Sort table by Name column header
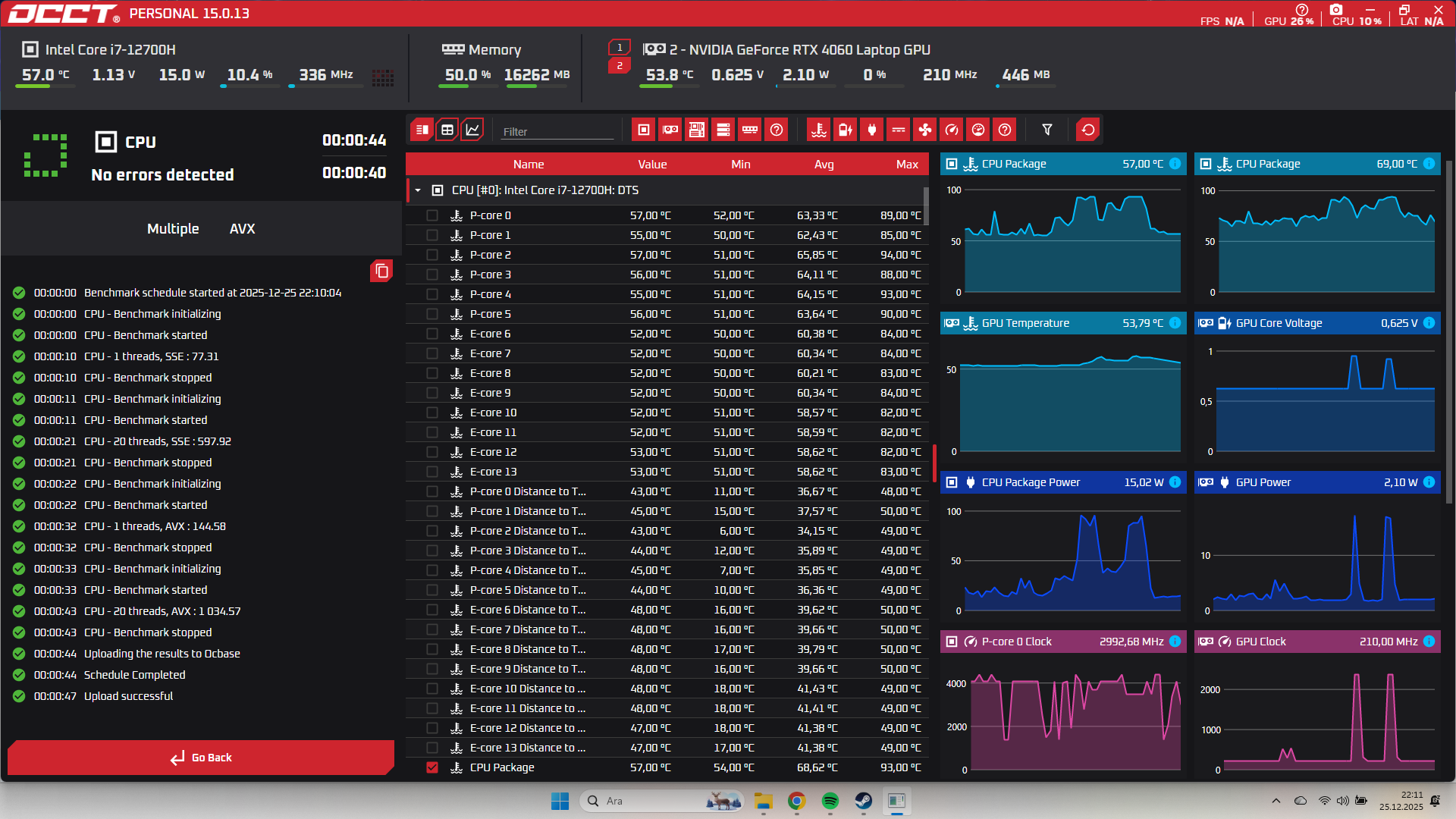Image resolution: width=1456 pixels, height=819 pixels. coord(529,165)
